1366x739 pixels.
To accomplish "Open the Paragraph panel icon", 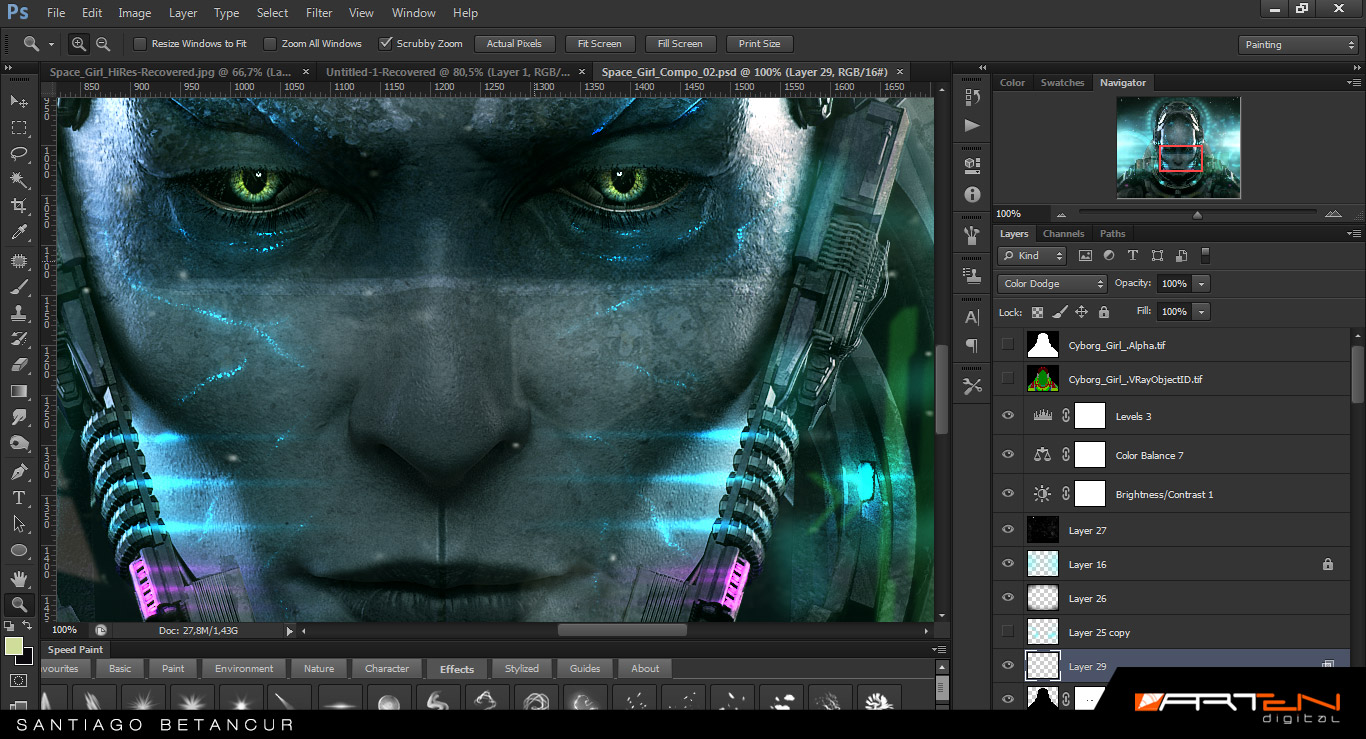I will (972, 346).
